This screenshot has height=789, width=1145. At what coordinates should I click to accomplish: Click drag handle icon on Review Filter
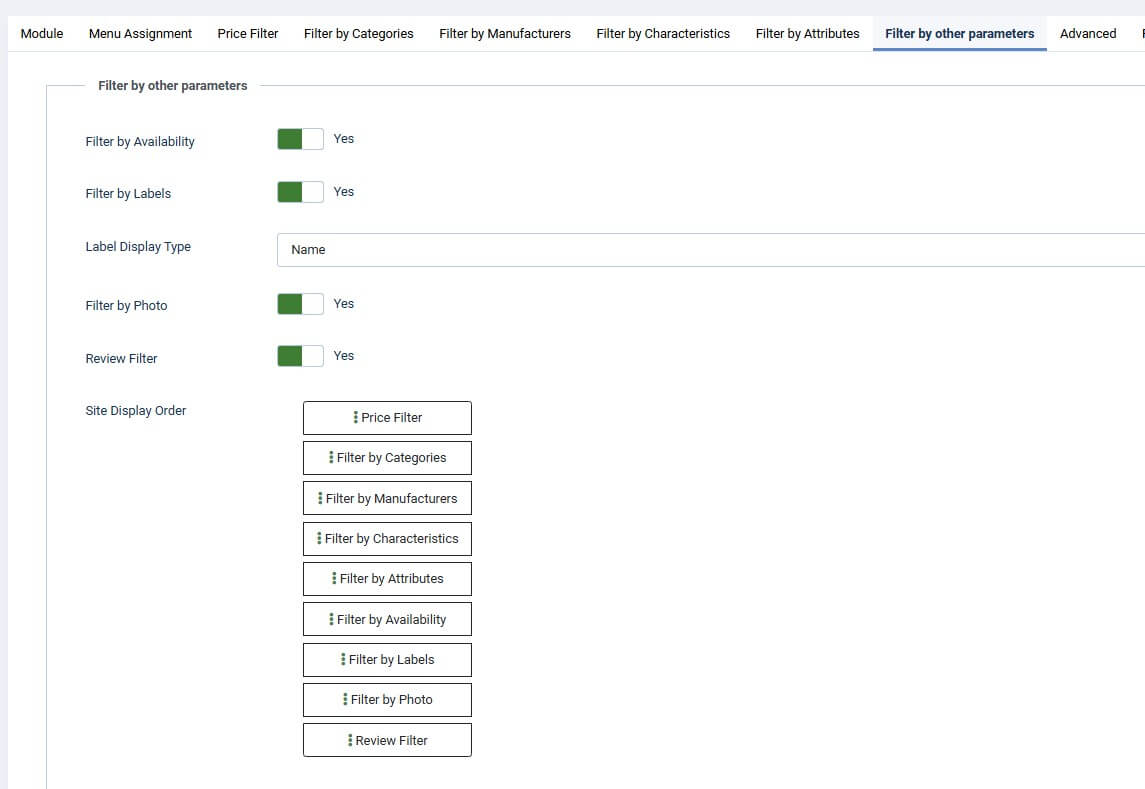point(350,741)
